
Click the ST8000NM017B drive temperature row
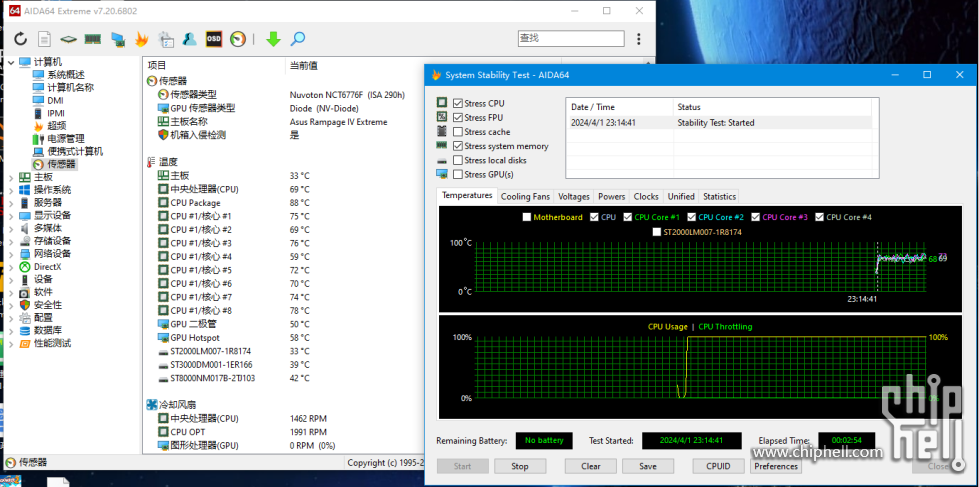click(x=234, y=378)
